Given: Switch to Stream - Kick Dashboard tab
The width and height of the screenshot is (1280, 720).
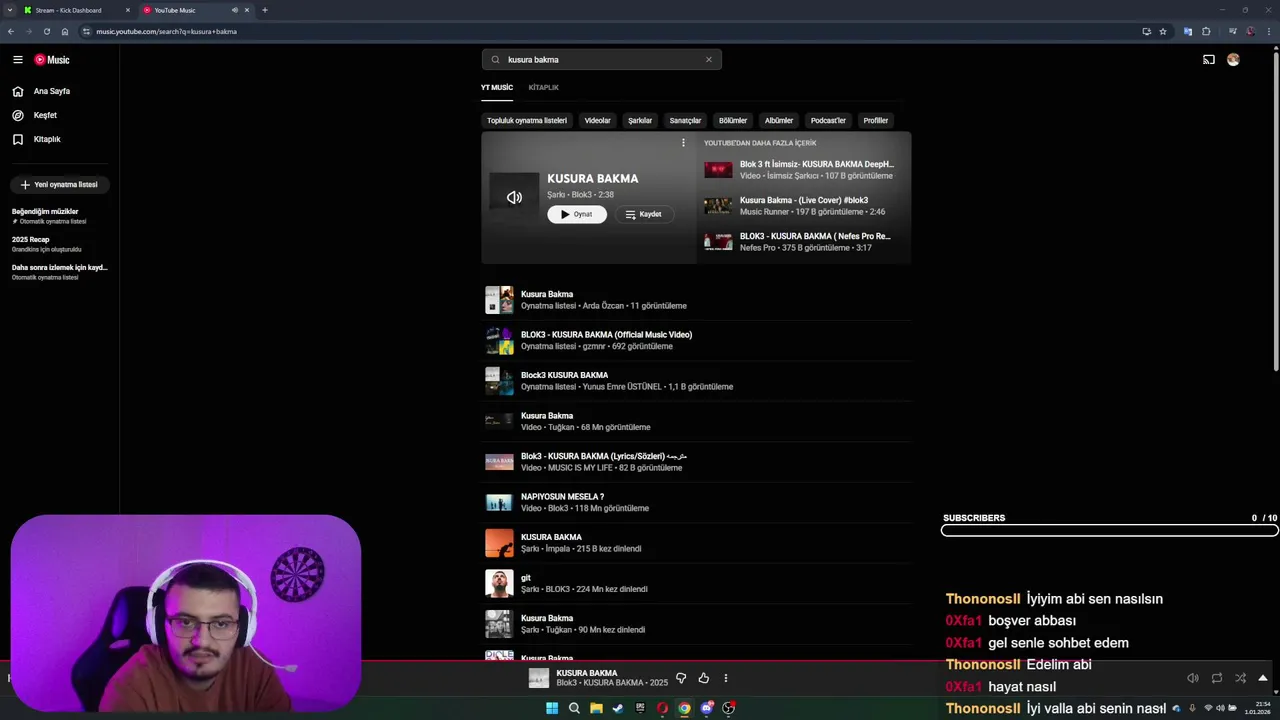Looking at the screenshot, I should click(76, 10).
